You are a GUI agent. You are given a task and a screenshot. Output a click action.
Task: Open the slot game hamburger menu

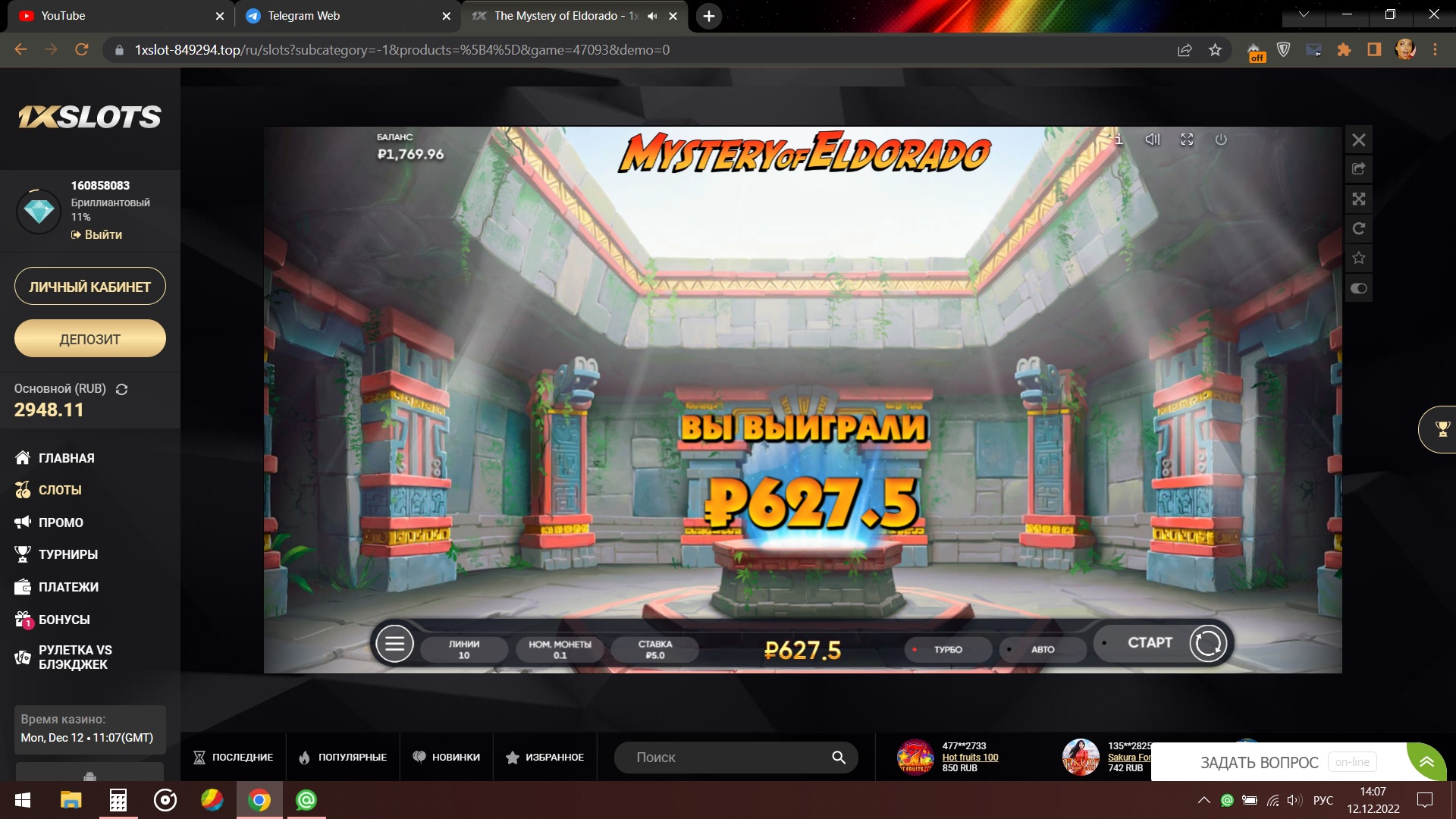394,644
